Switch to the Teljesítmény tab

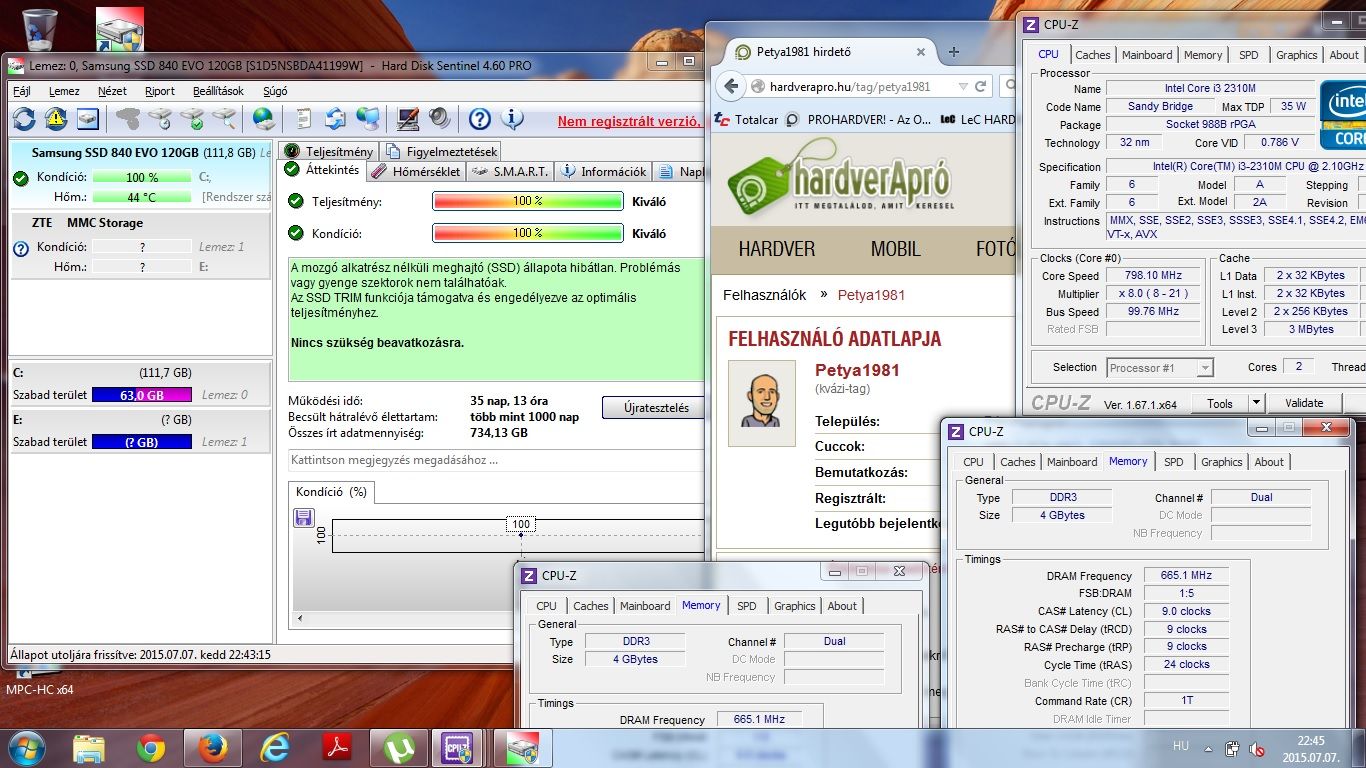pyautogui.click(x=329, y=151)
